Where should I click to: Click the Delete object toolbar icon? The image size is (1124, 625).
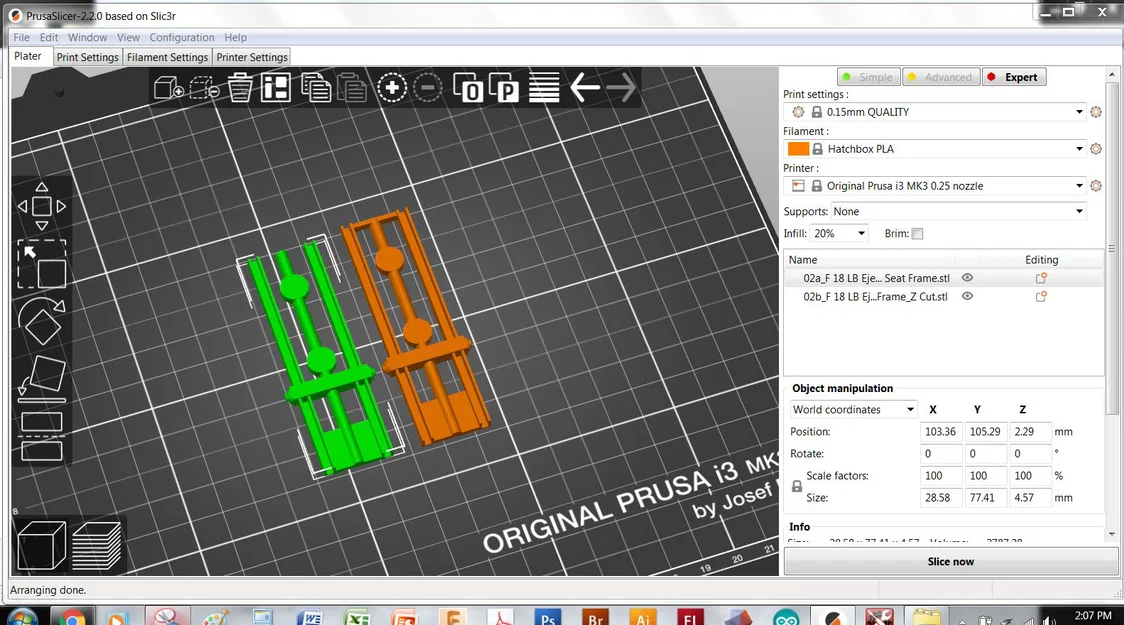click(204, 88)
